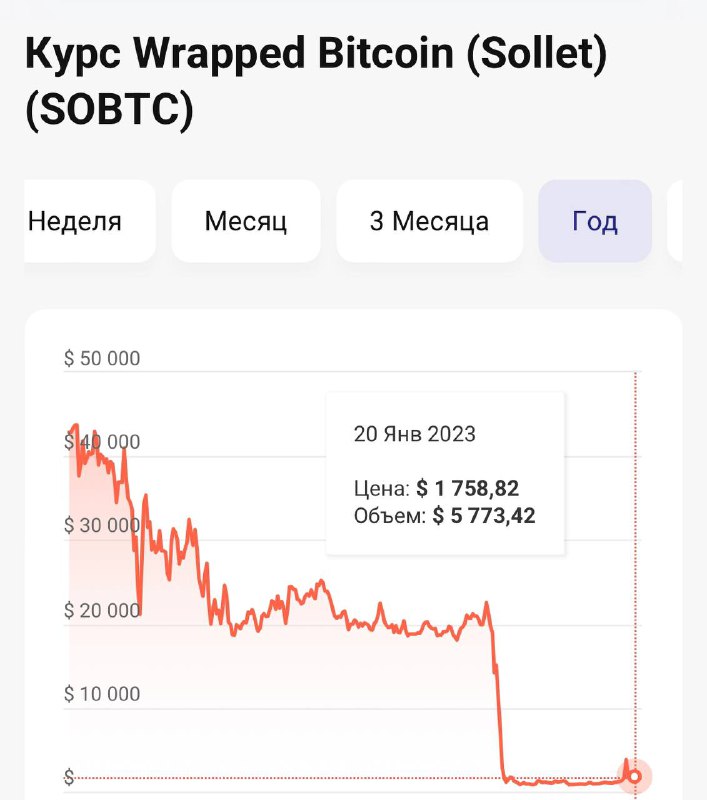Click the $ 10 000 axis label
The width and height of the screenshot is (707, 800).
coord(102,694)
